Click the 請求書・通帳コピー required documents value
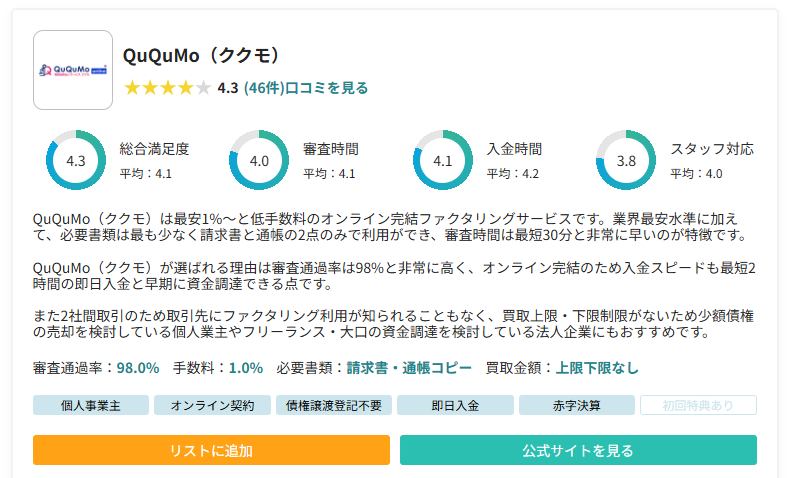The width and height of the screenshot is (800, 478). [x=409, y=367]
